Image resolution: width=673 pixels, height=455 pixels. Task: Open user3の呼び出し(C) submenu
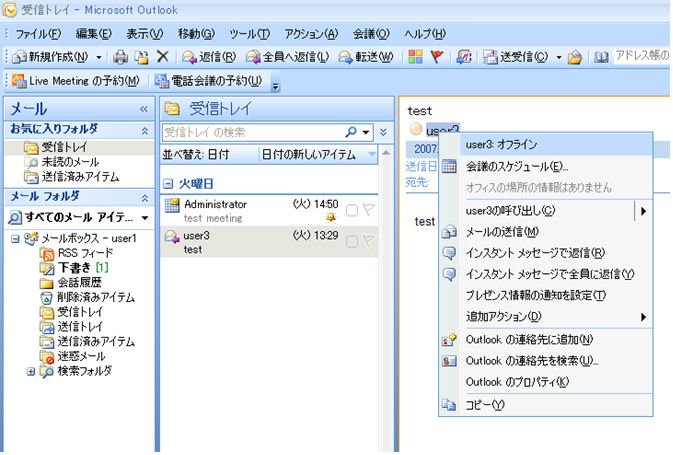[546, 211]
